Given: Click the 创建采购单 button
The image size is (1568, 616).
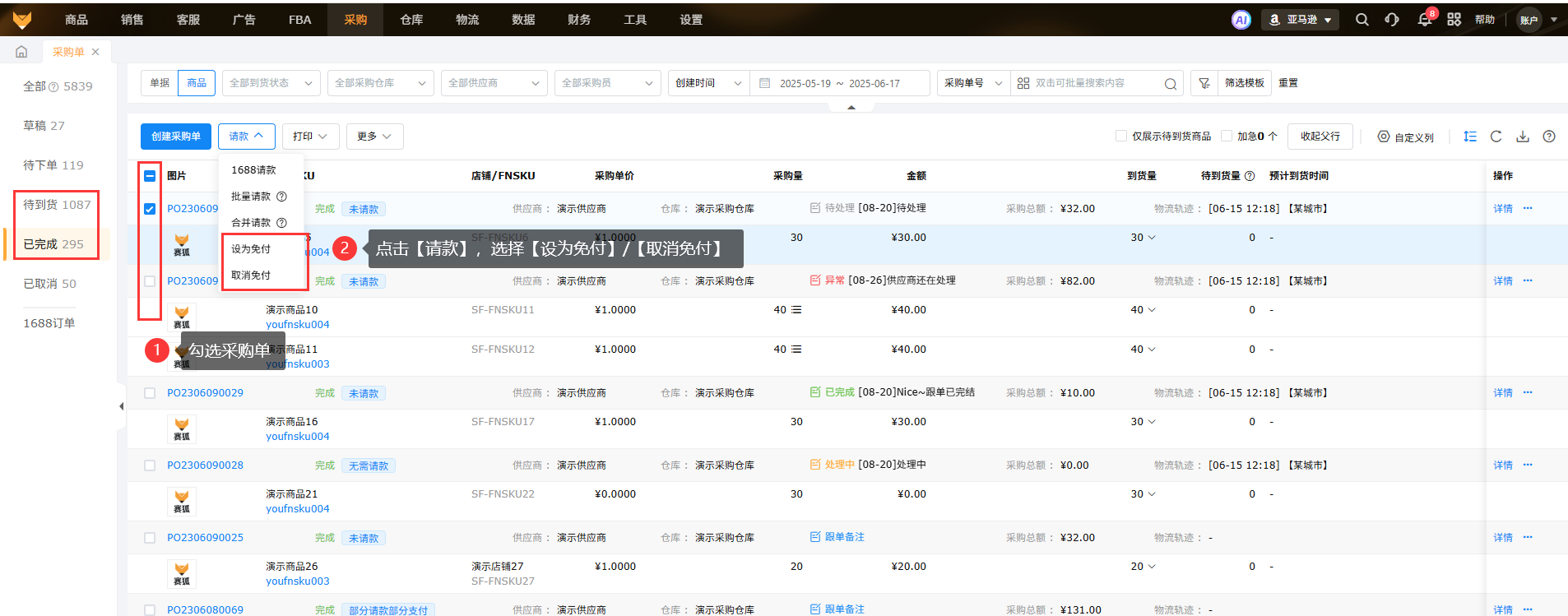Looking at the screenshot, I should 176,137.
